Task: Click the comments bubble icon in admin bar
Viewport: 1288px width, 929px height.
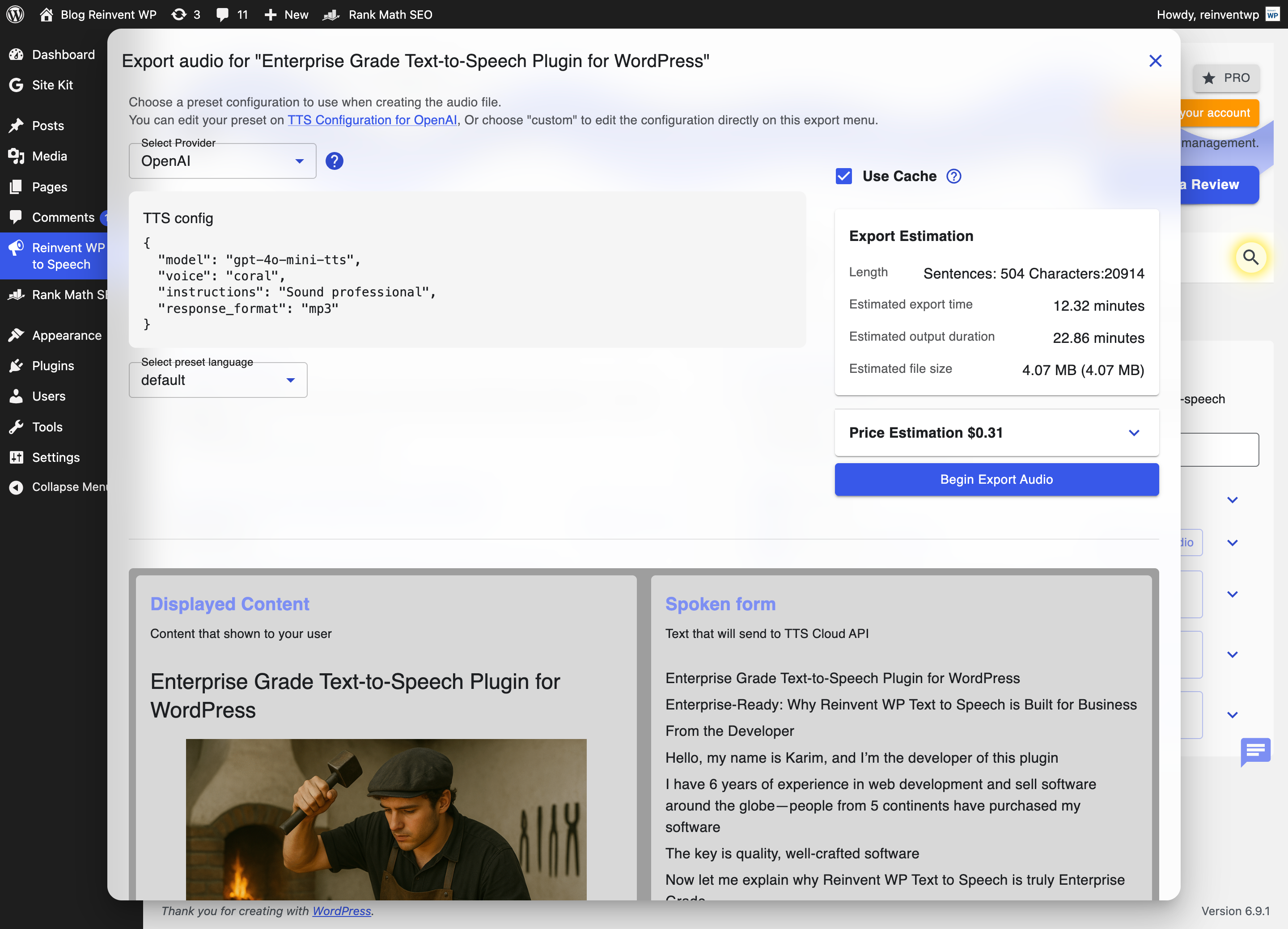Action: pos(223,14)
